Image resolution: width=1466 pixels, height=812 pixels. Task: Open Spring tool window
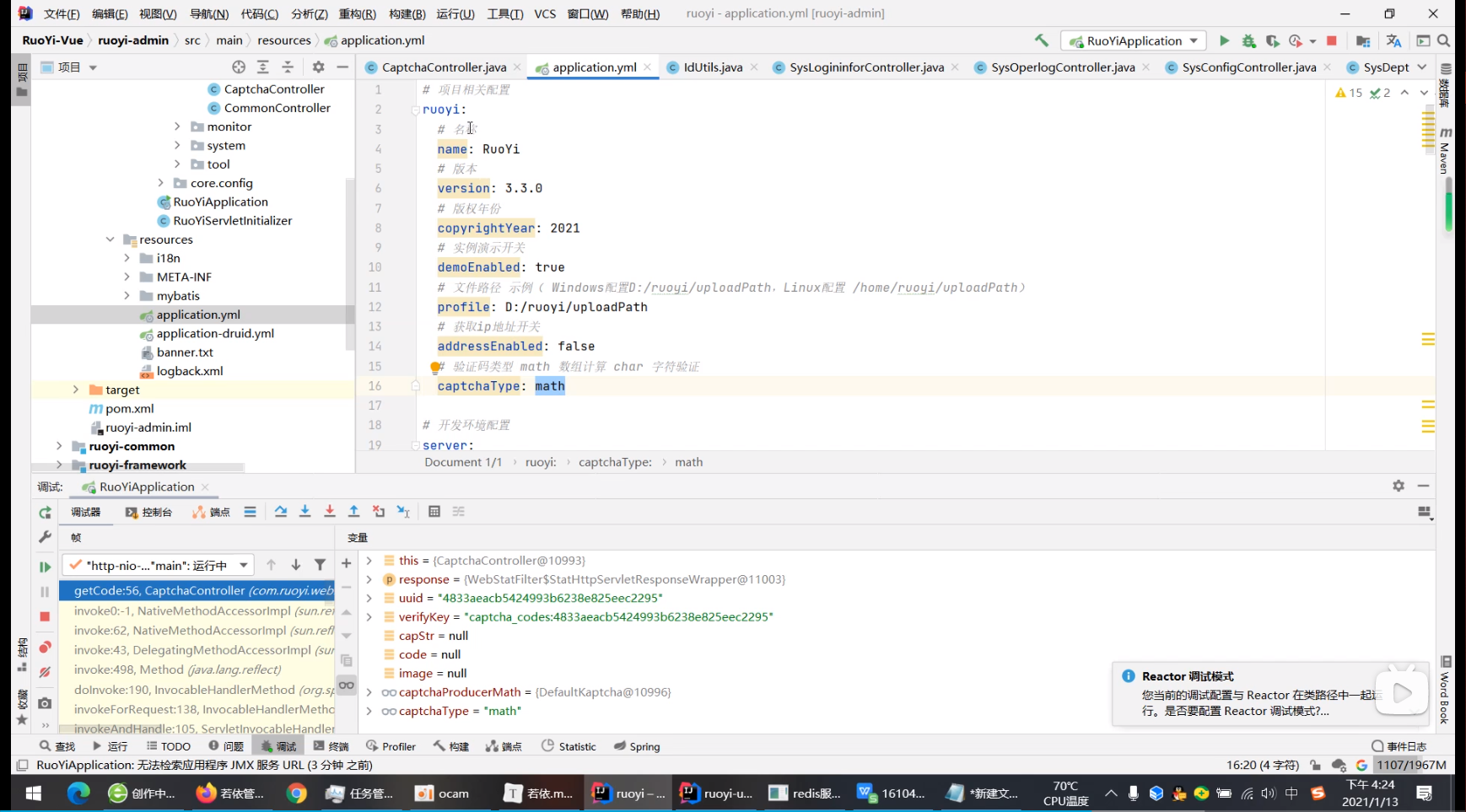[x=637, y=746]
